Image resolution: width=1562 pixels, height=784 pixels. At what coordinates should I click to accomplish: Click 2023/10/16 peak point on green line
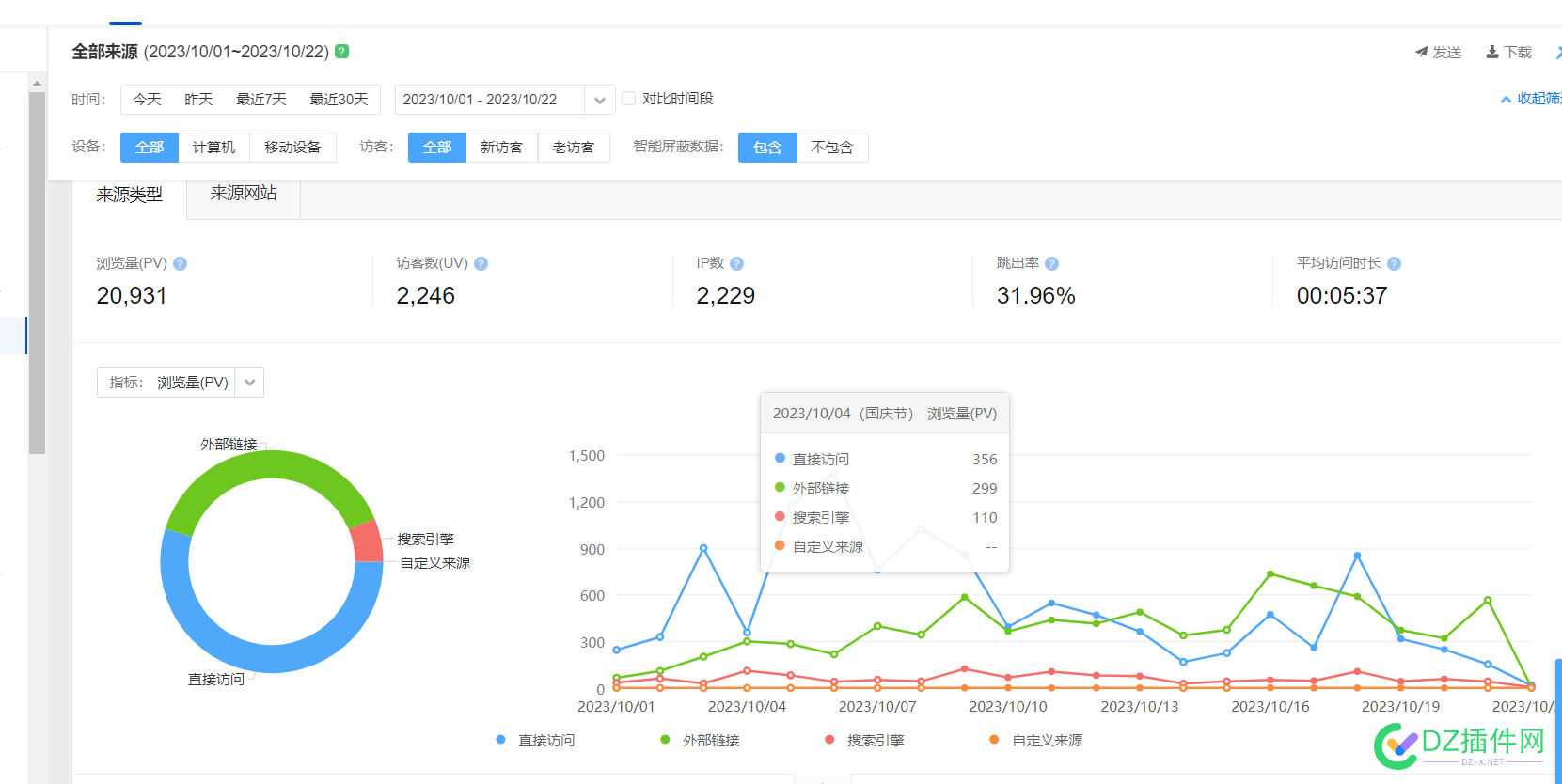coord(1270,573)
